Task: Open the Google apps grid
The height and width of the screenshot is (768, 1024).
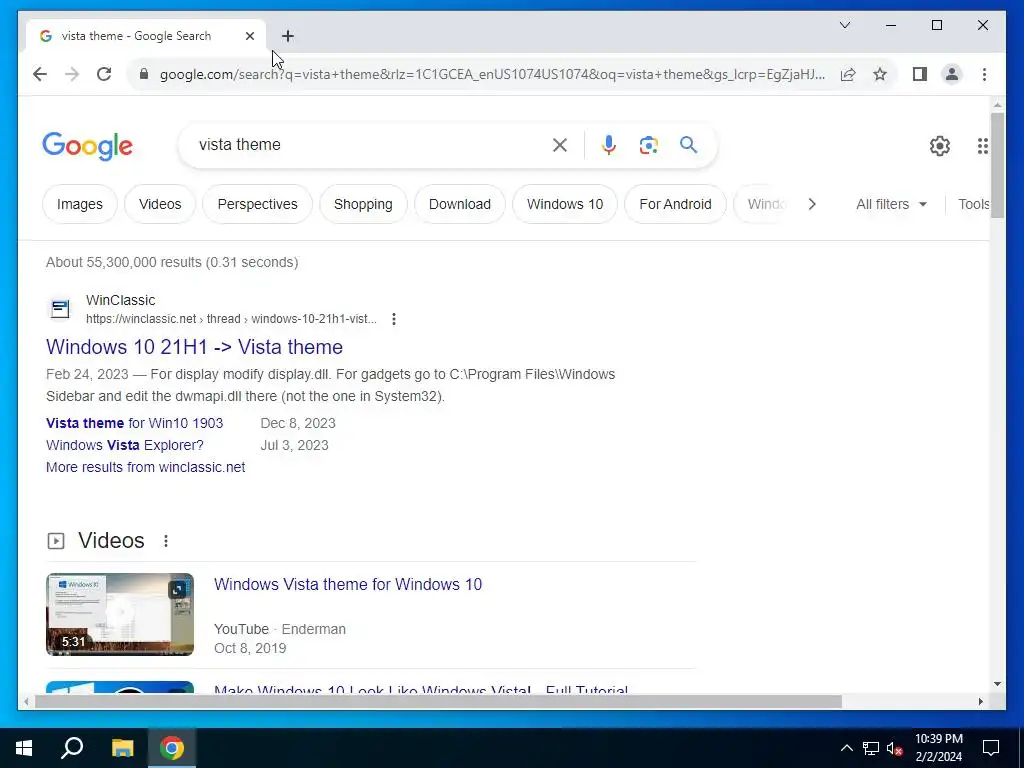Action: [982, 146]
